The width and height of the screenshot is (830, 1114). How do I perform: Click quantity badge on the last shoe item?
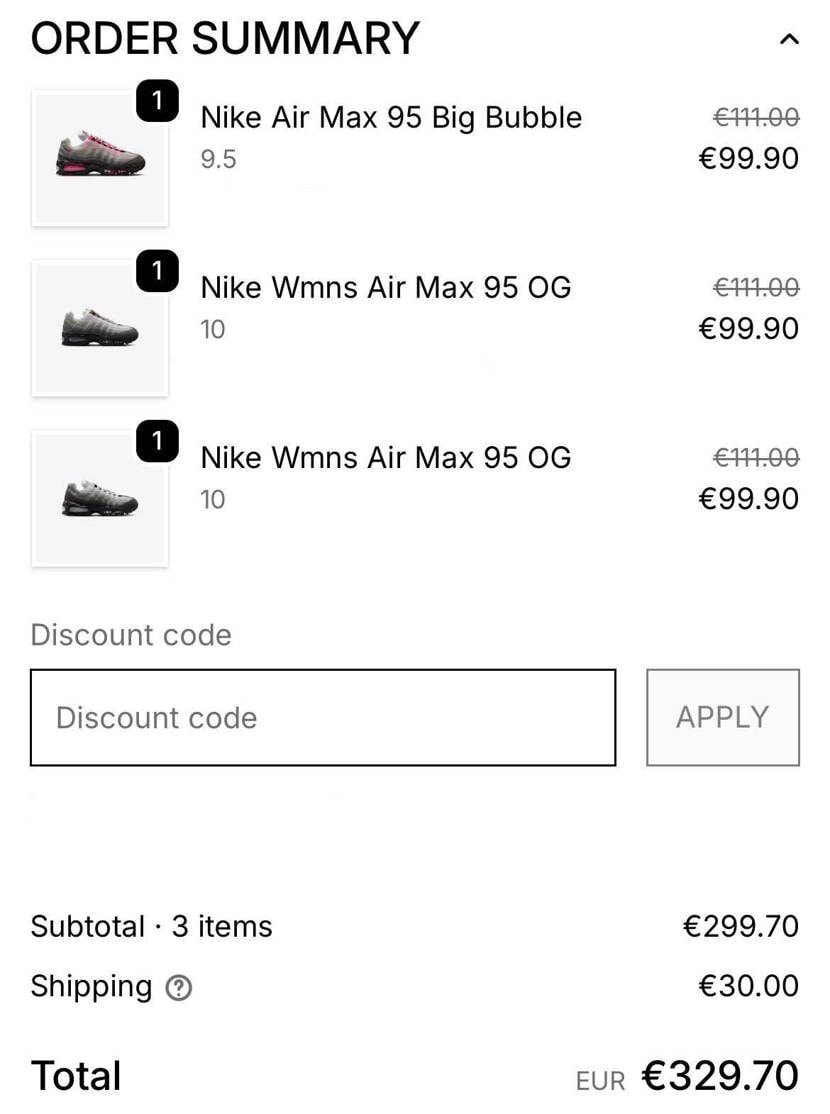point(157,442)
